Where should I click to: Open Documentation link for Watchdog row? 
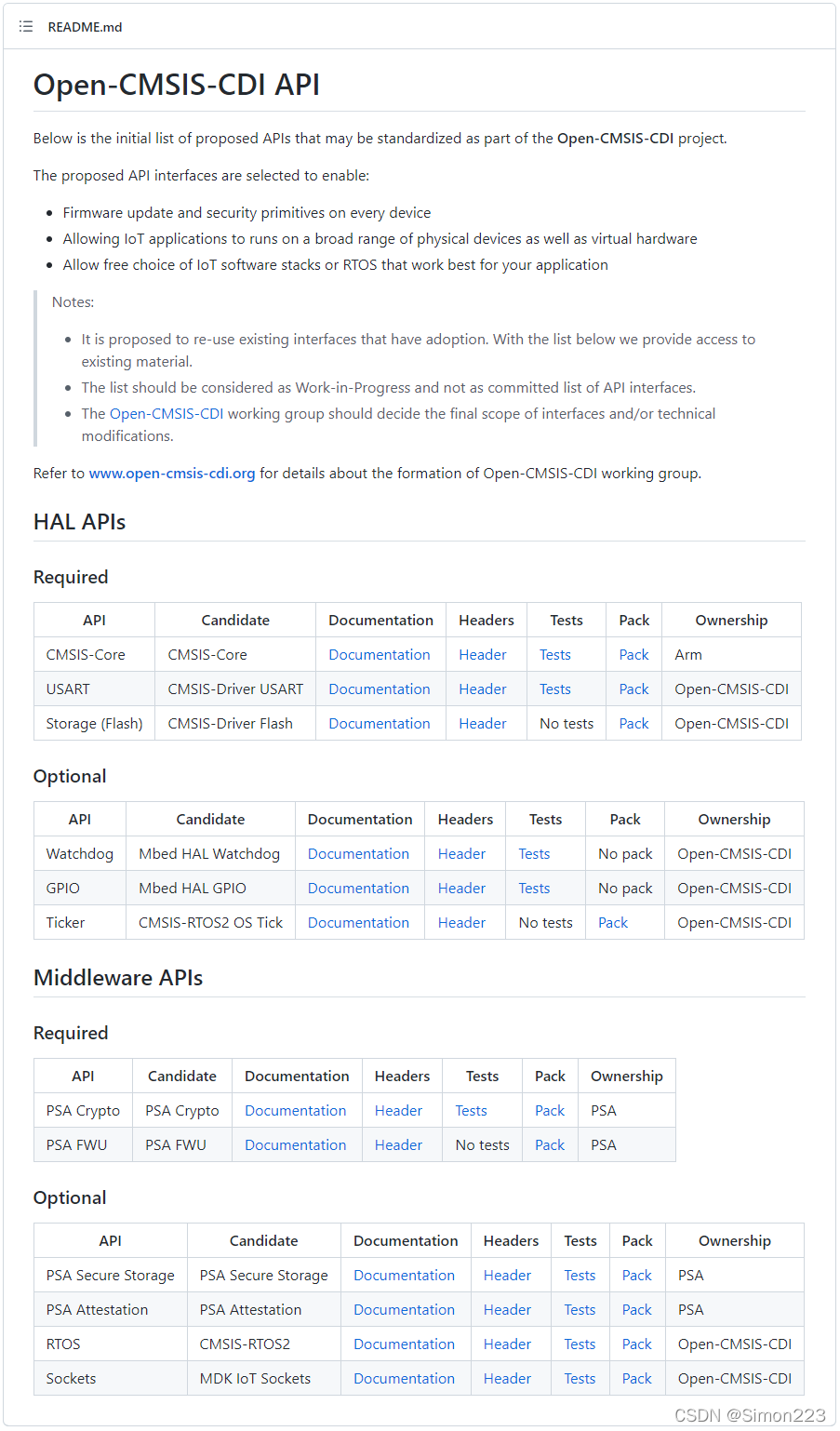coord(358,854)
